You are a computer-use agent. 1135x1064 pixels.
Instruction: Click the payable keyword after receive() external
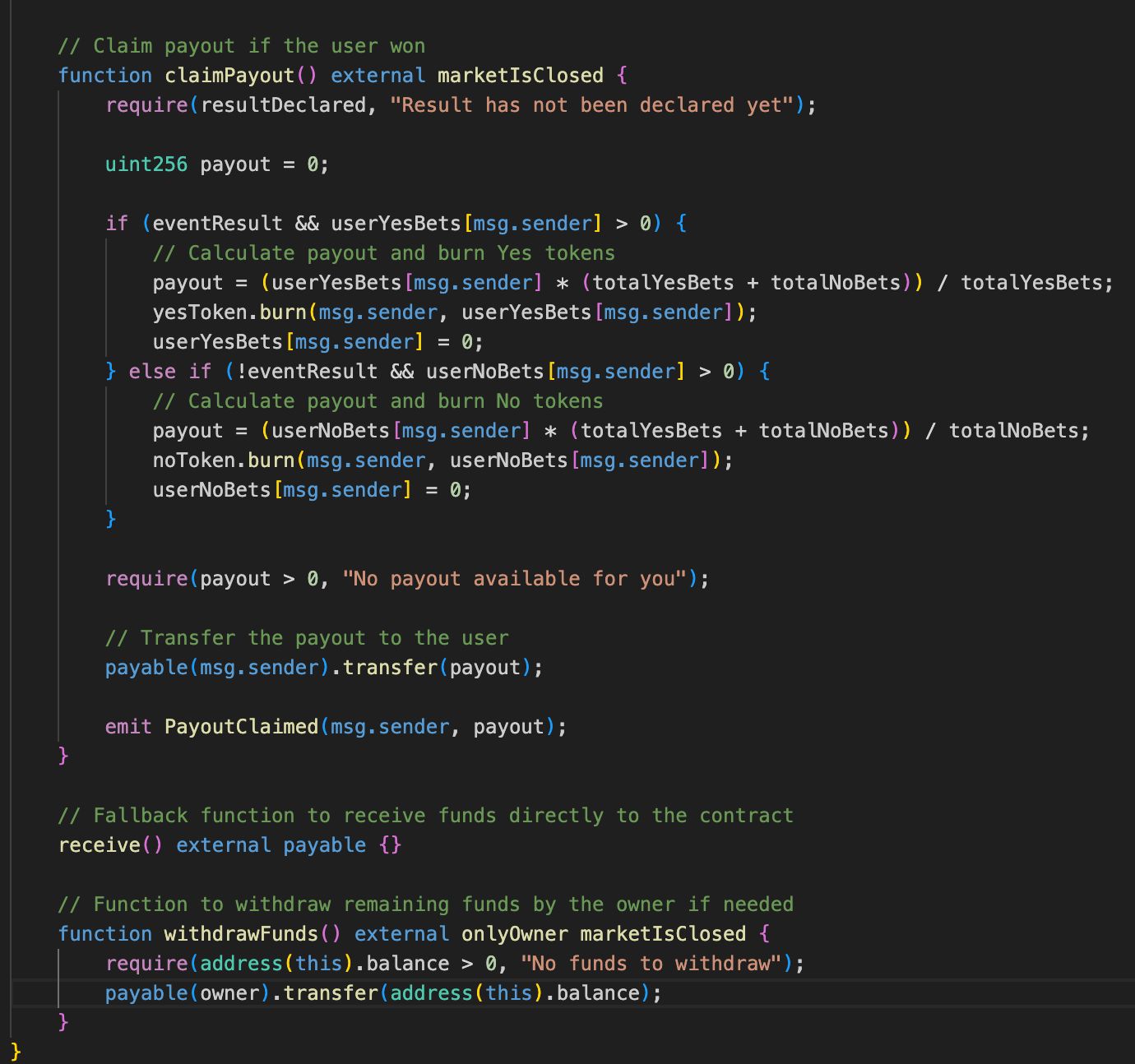[x=325, y=845]
